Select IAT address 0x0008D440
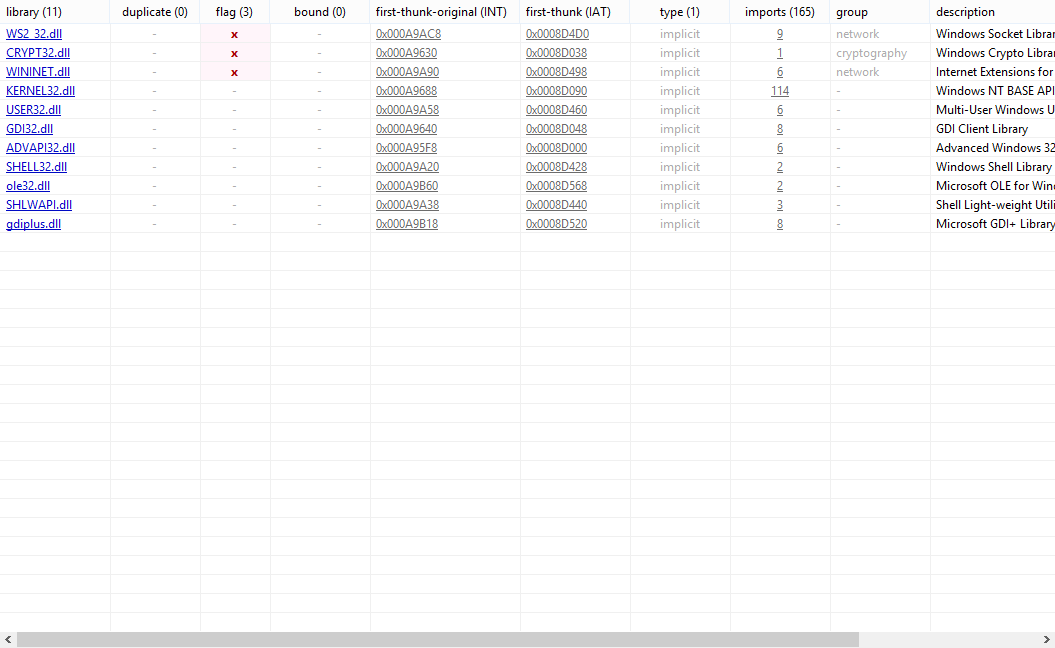Viewport: 1055px width, 648px height. click(556, 205)
